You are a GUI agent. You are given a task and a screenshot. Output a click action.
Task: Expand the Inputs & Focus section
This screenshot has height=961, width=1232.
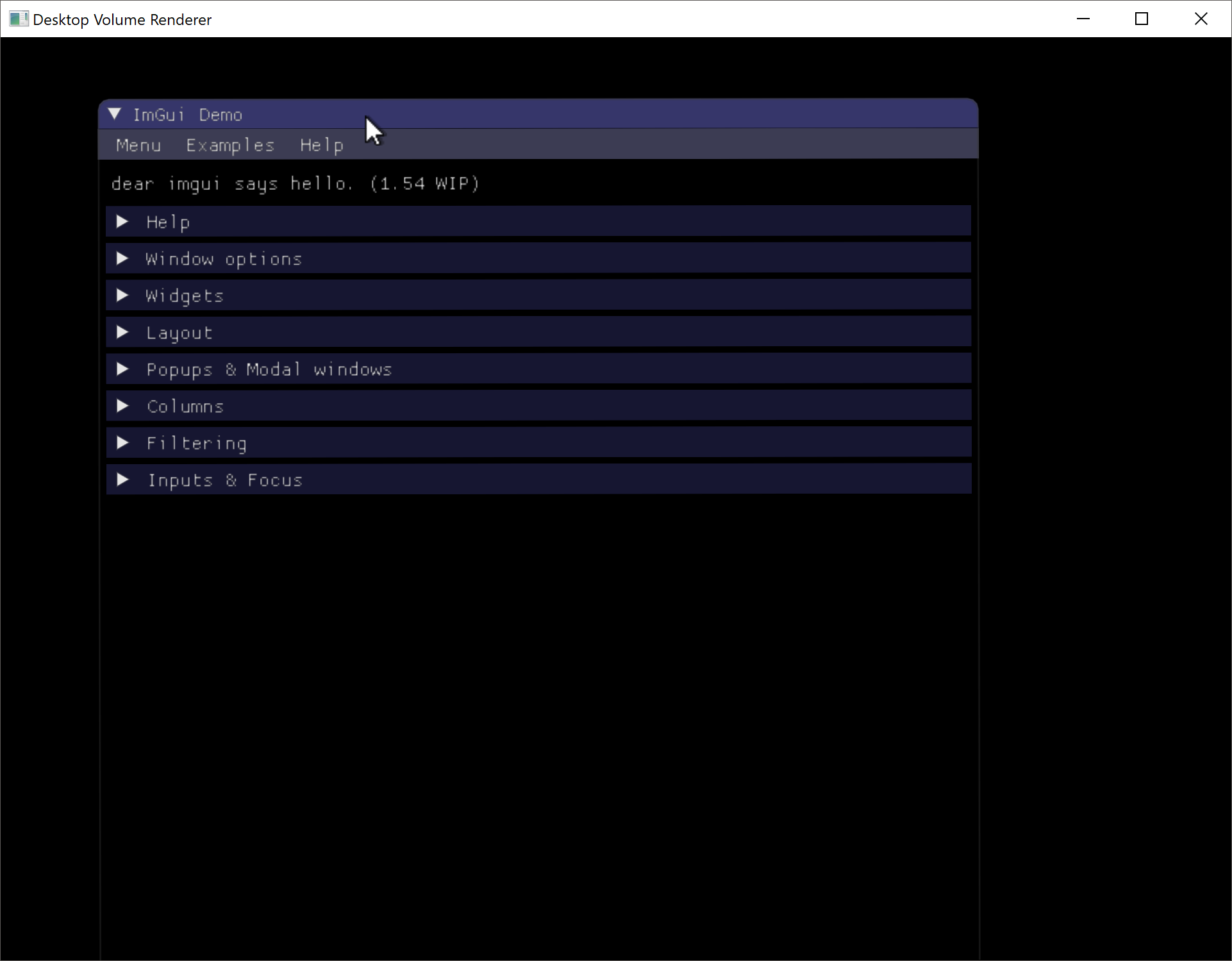121,480
